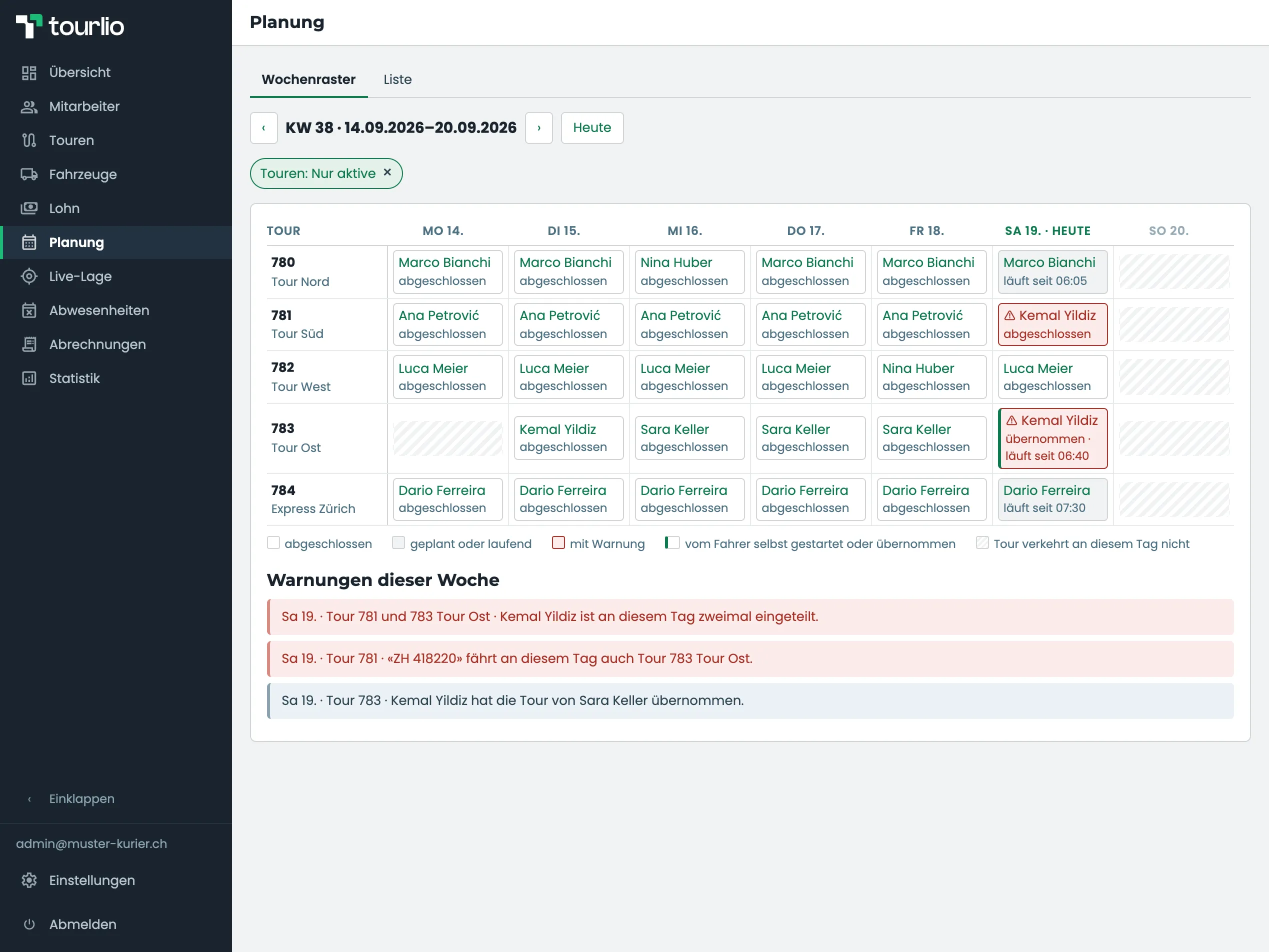Select the Wochenraster tab

tap(308, 80)
